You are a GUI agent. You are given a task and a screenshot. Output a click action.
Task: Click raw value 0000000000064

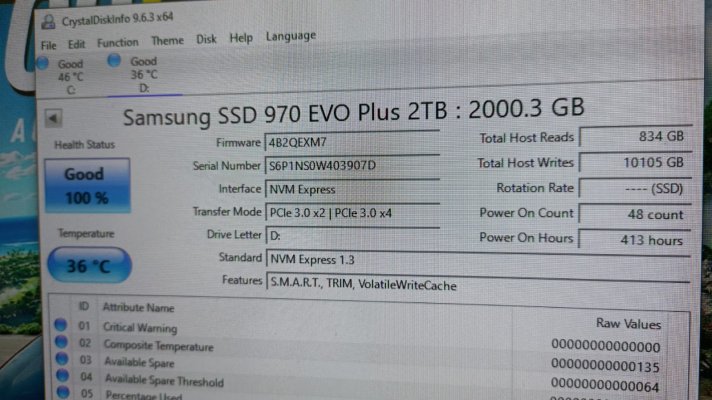(x=605, y=386)
